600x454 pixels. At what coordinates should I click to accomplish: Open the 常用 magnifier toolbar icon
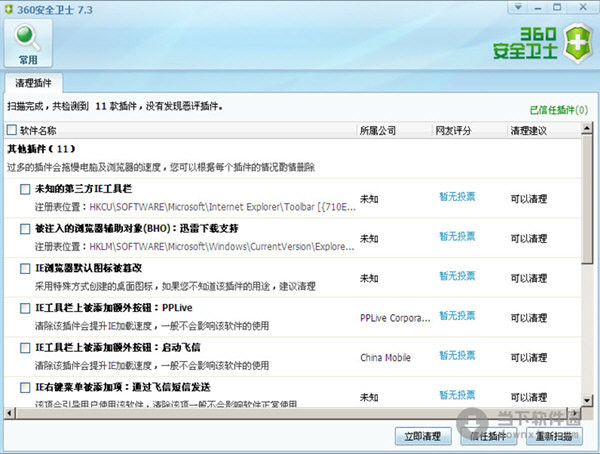[x=28, y=44]
